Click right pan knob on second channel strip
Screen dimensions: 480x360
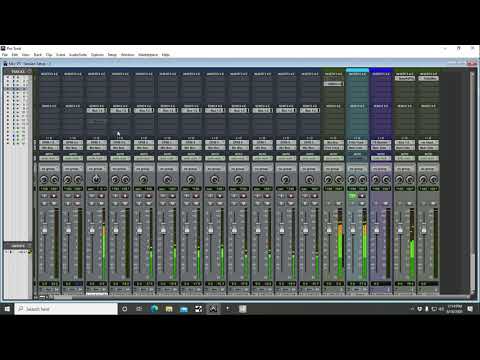click(x=78, y=180)
